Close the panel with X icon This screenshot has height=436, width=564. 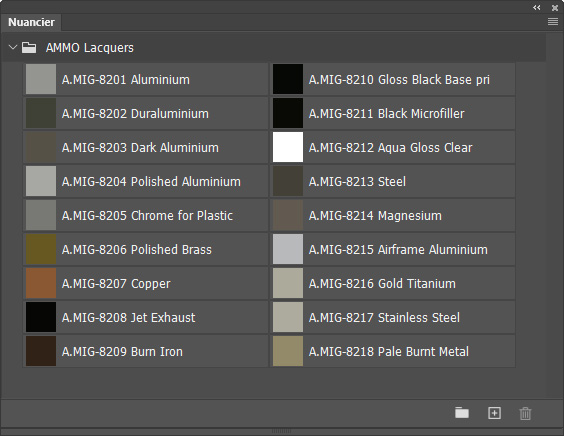tap(555, 8)
